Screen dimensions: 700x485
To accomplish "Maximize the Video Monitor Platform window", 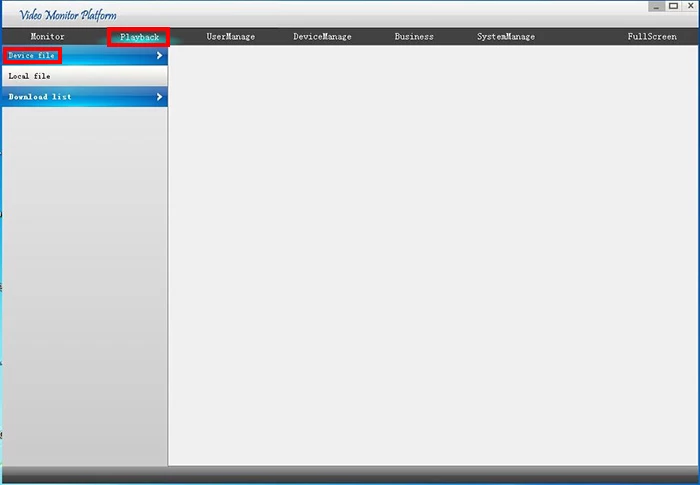I will (x=674, y=6).
